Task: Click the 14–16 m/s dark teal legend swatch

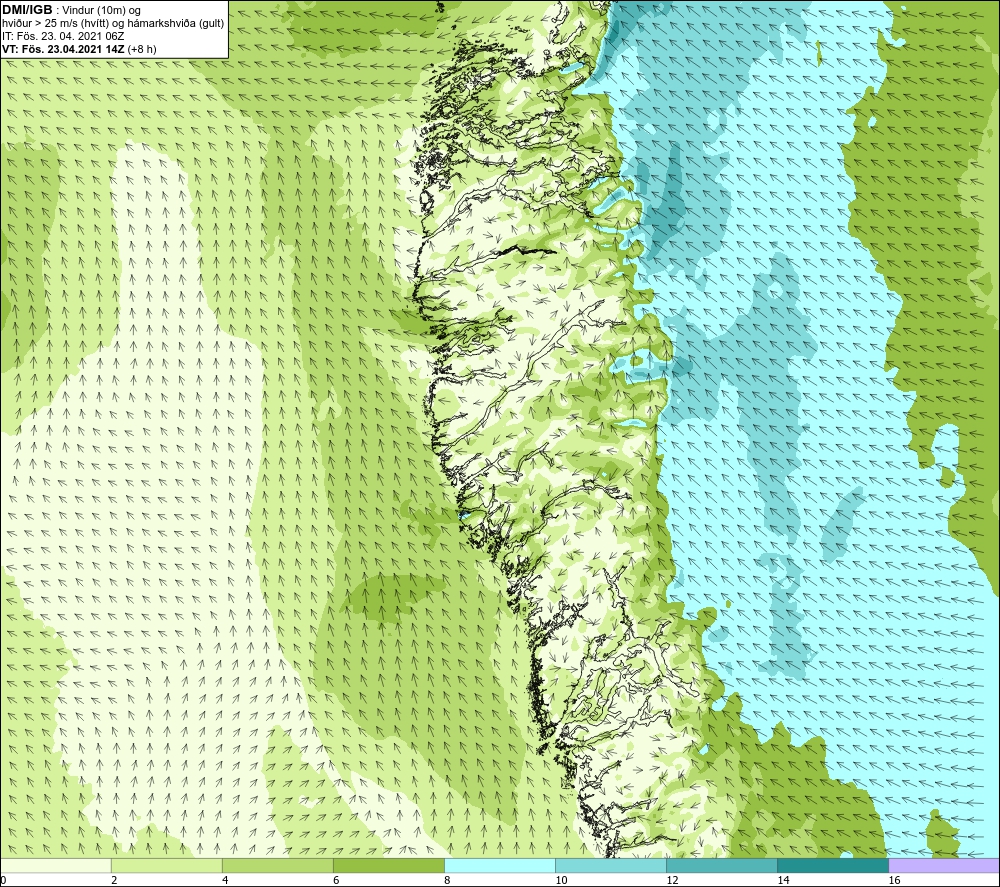Action: click(833, 865)
